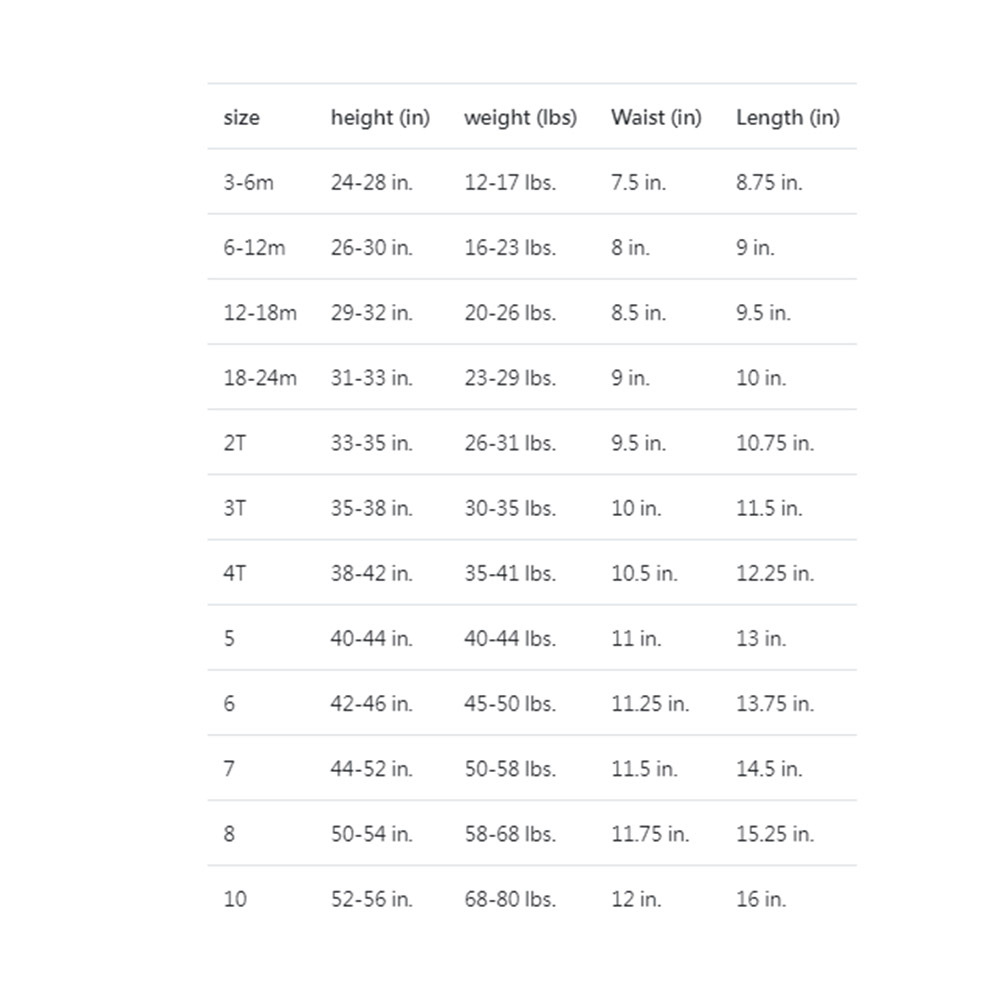1000x1000 pixels.
Task: Select the 12-18m size row
Action: (260, 313)
